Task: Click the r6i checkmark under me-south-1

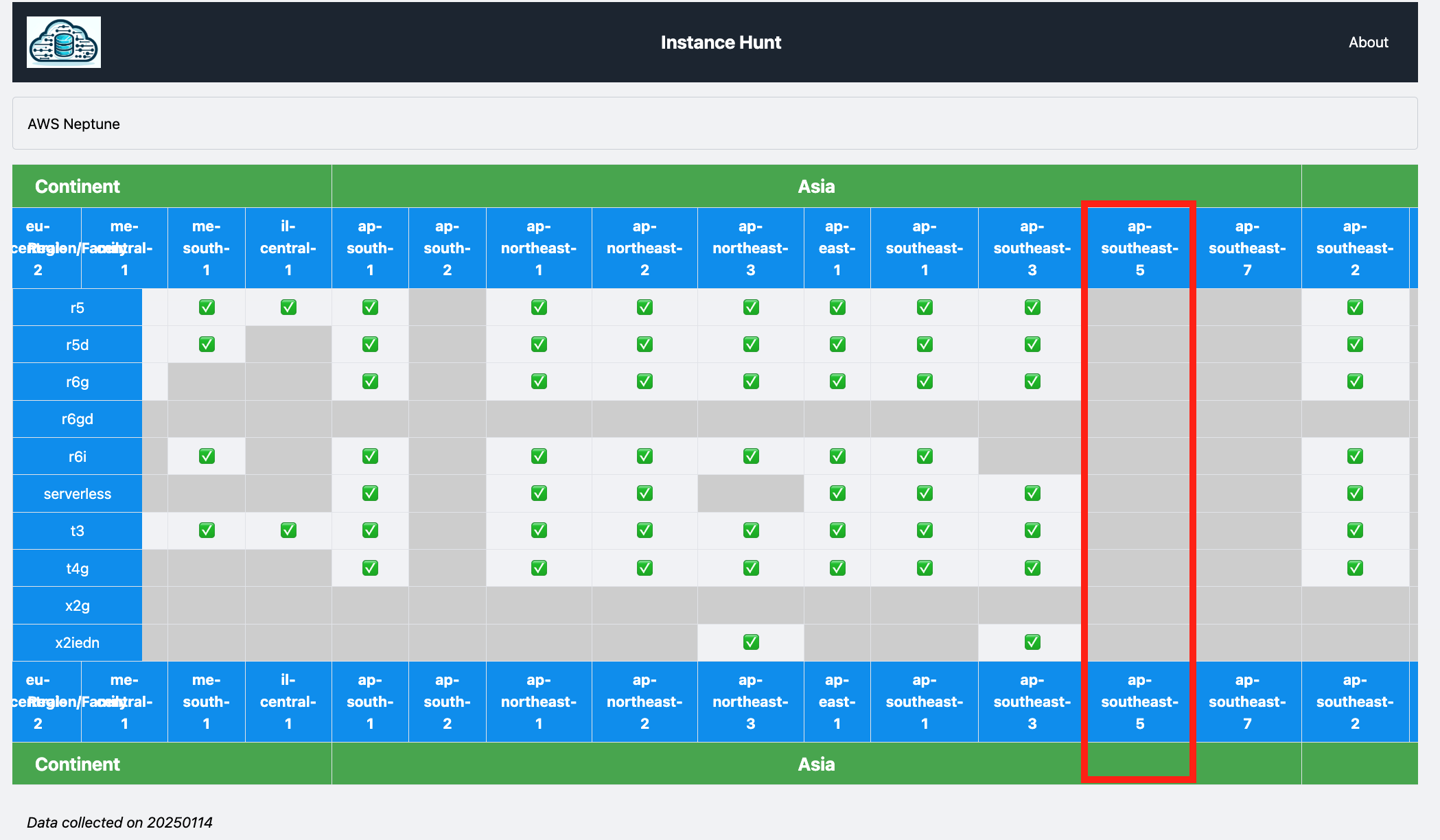Action: click(207, 456)
